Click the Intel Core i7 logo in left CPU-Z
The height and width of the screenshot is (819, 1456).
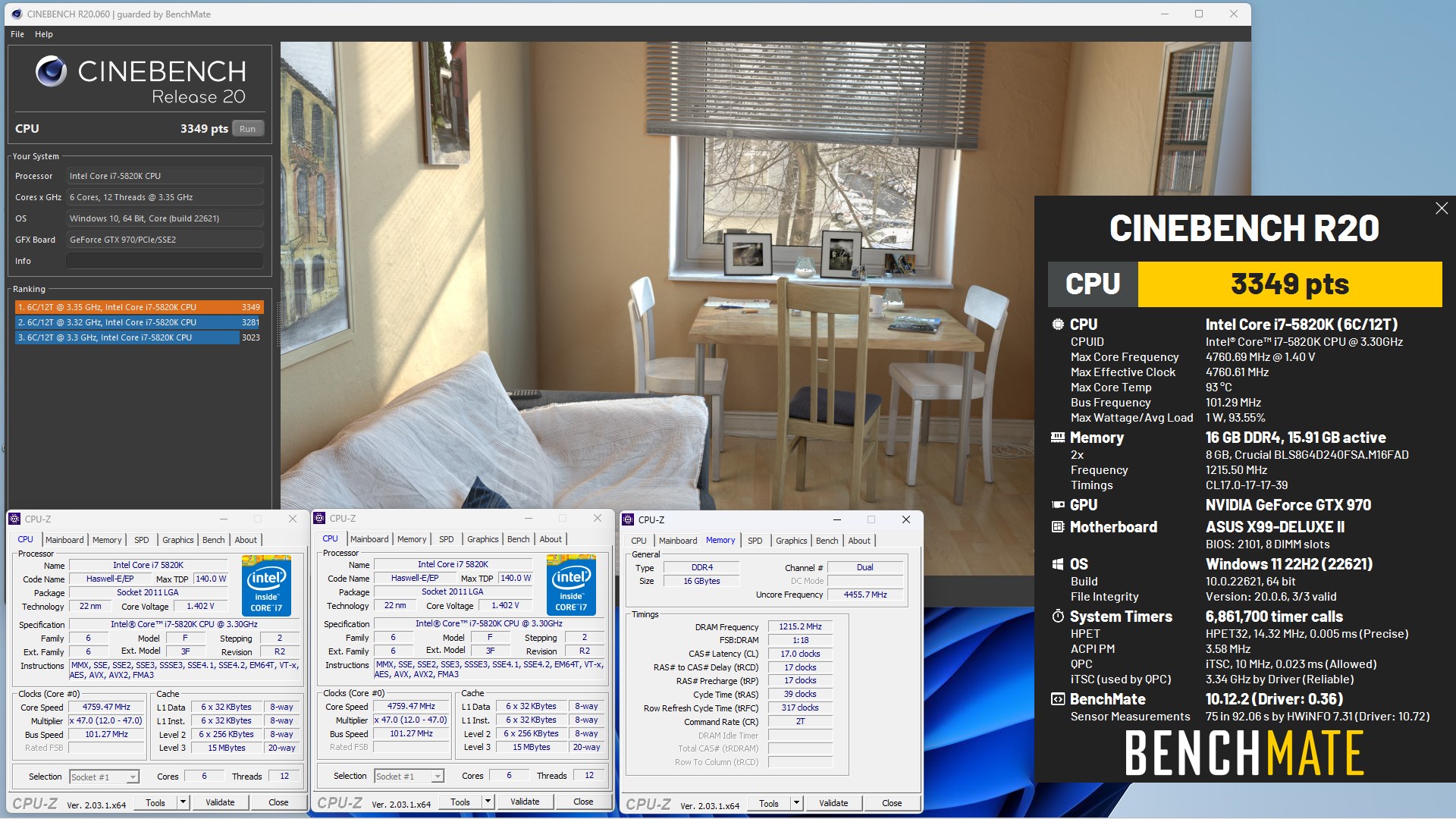point(266,585)
